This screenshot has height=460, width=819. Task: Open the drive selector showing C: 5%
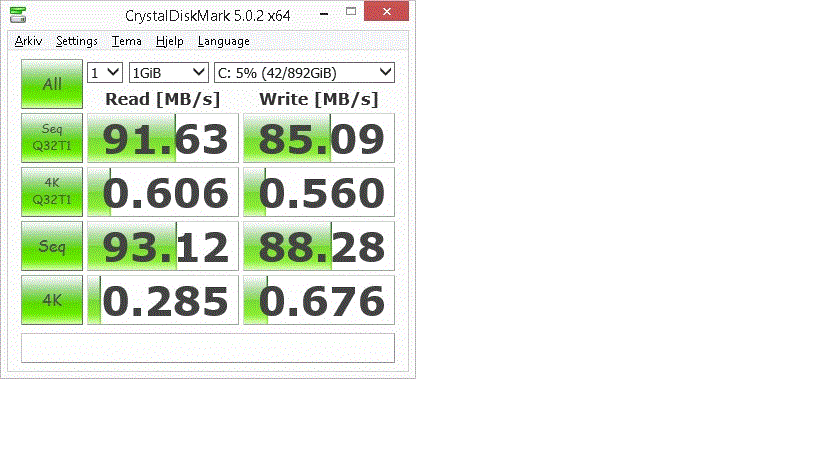click(x=305, y=73)
